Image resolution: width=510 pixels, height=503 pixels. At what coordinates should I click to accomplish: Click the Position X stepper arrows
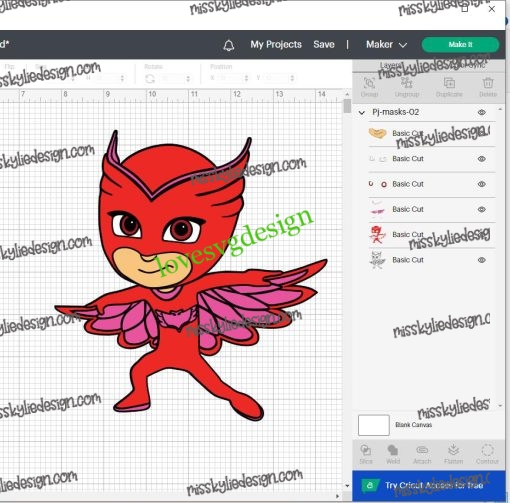246,78
